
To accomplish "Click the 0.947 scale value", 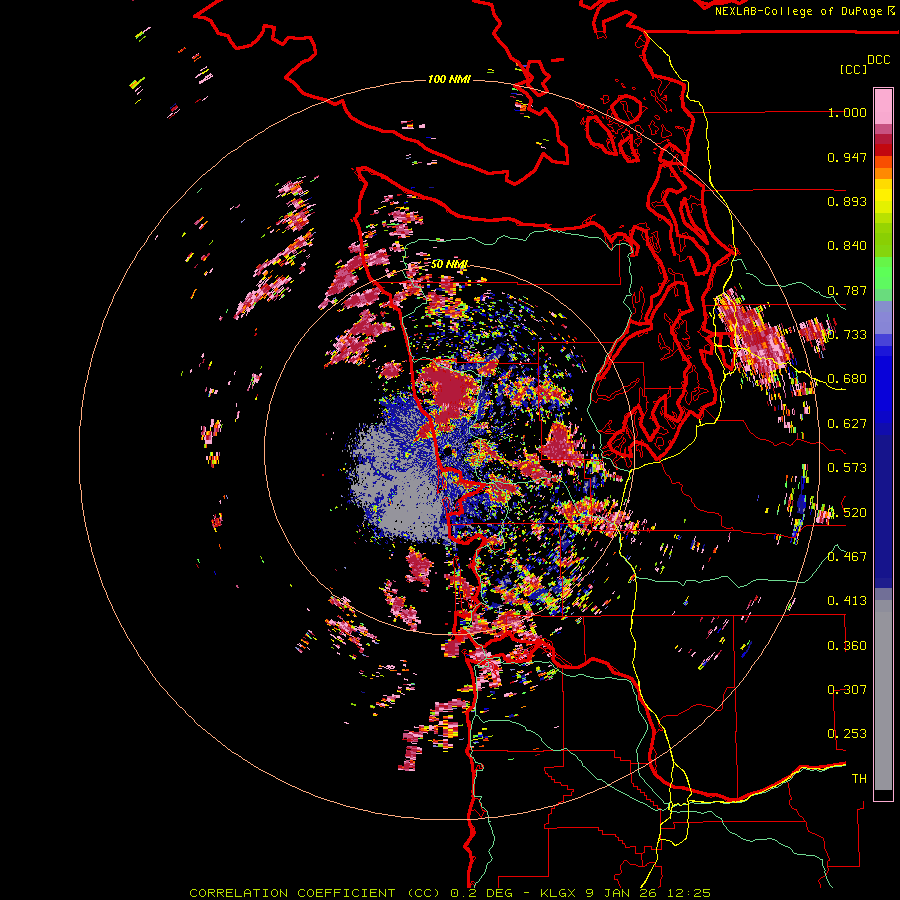I will 847,157.
